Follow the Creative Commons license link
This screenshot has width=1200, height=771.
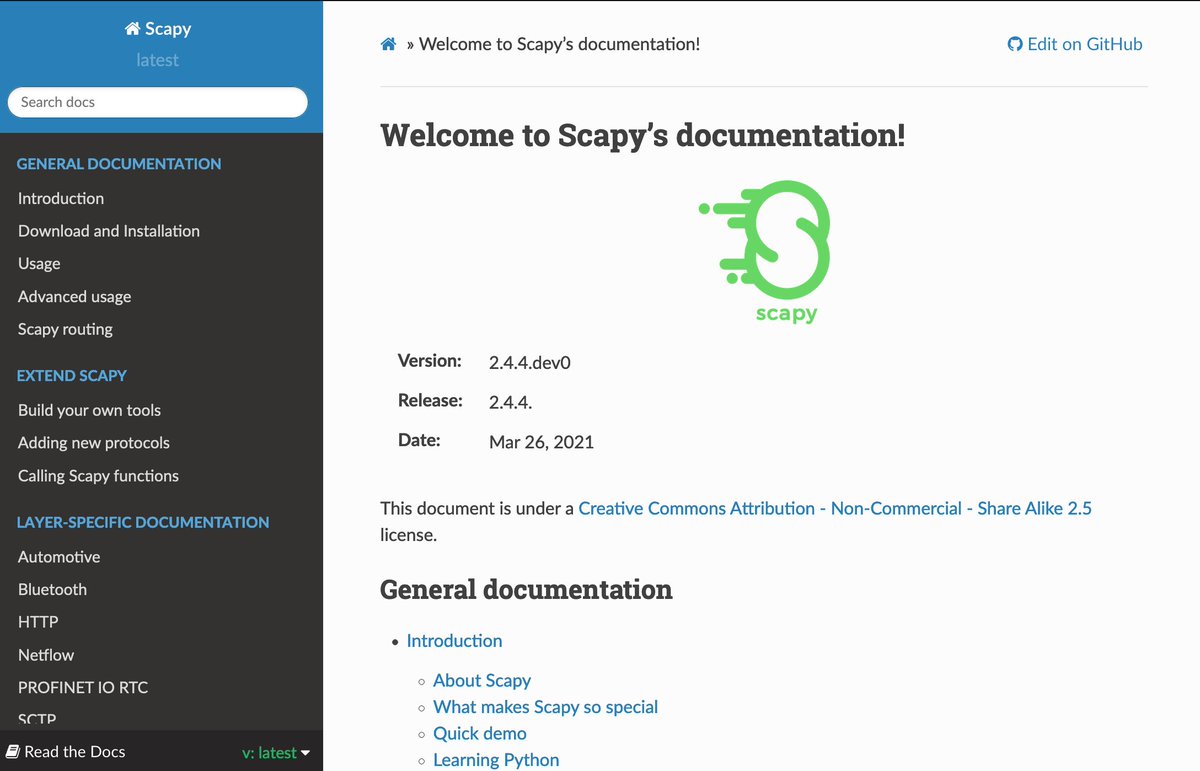tap(835, 508)
